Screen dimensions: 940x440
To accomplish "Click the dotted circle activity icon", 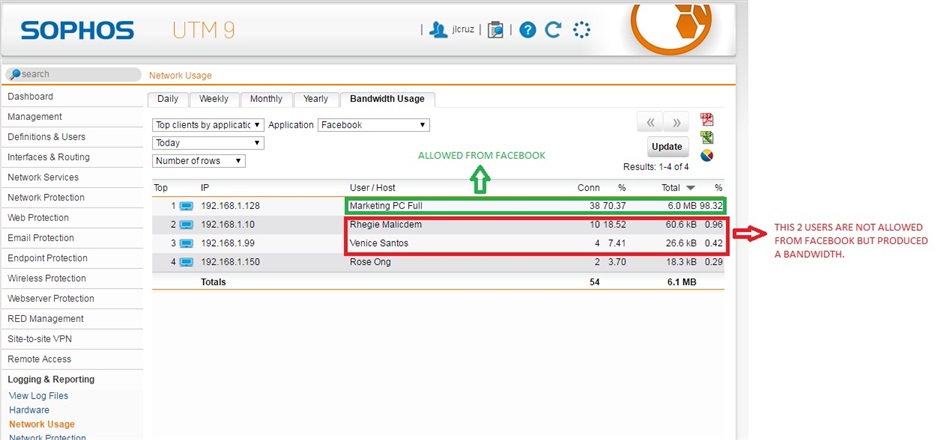I will pos(581,29).
